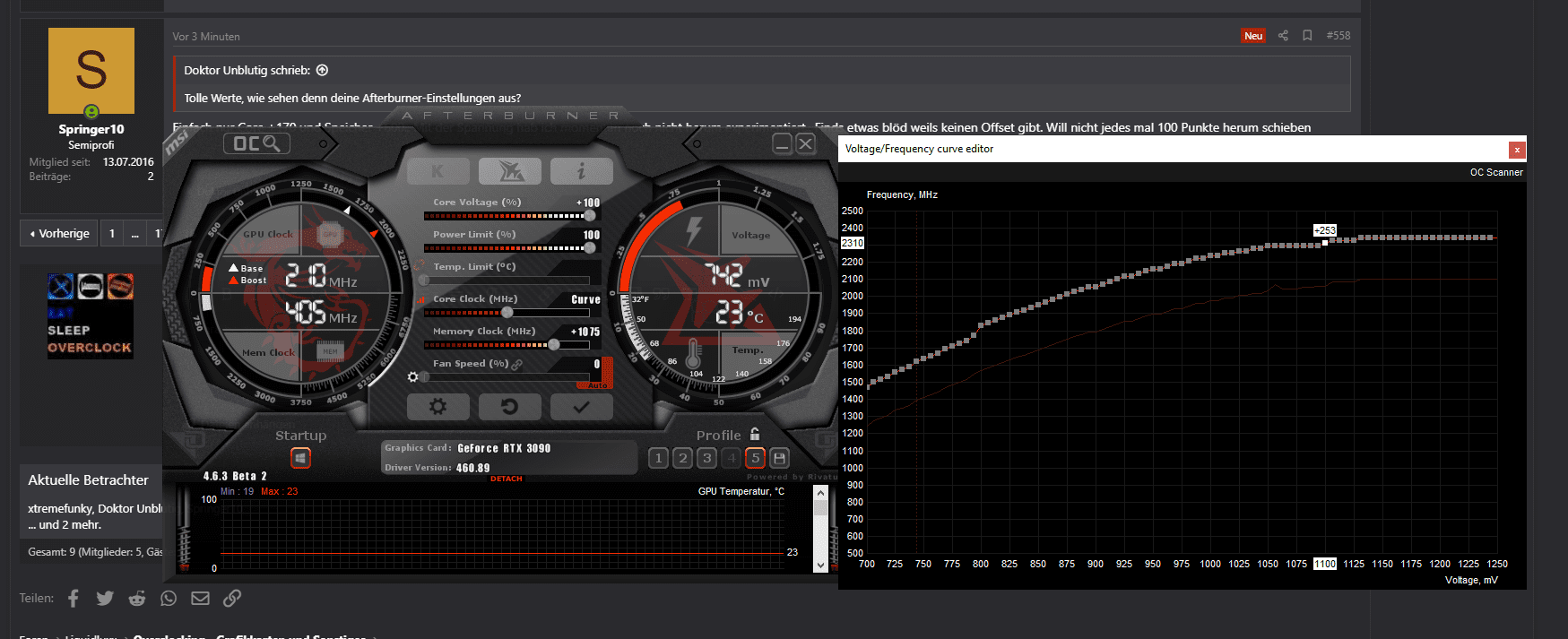Go to forum page 1

coord(112,233)
